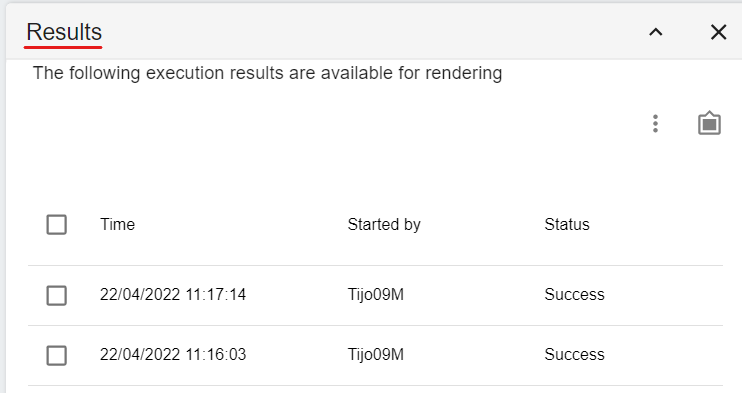The width and height of the screenshot is (742, 393).
Task: Collapse the Results panel with the chevron
Action: (x=655, y=32)
